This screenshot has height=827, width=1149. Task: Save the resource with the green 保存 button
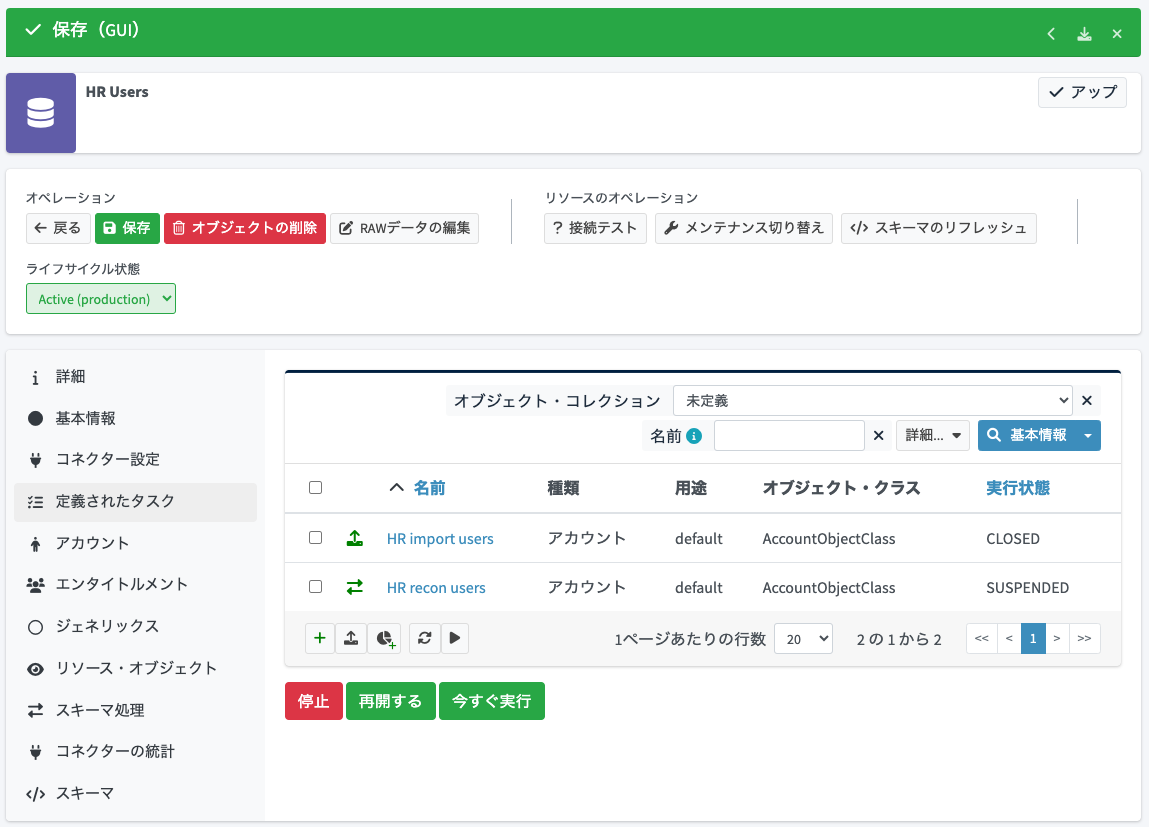(128, 229)
